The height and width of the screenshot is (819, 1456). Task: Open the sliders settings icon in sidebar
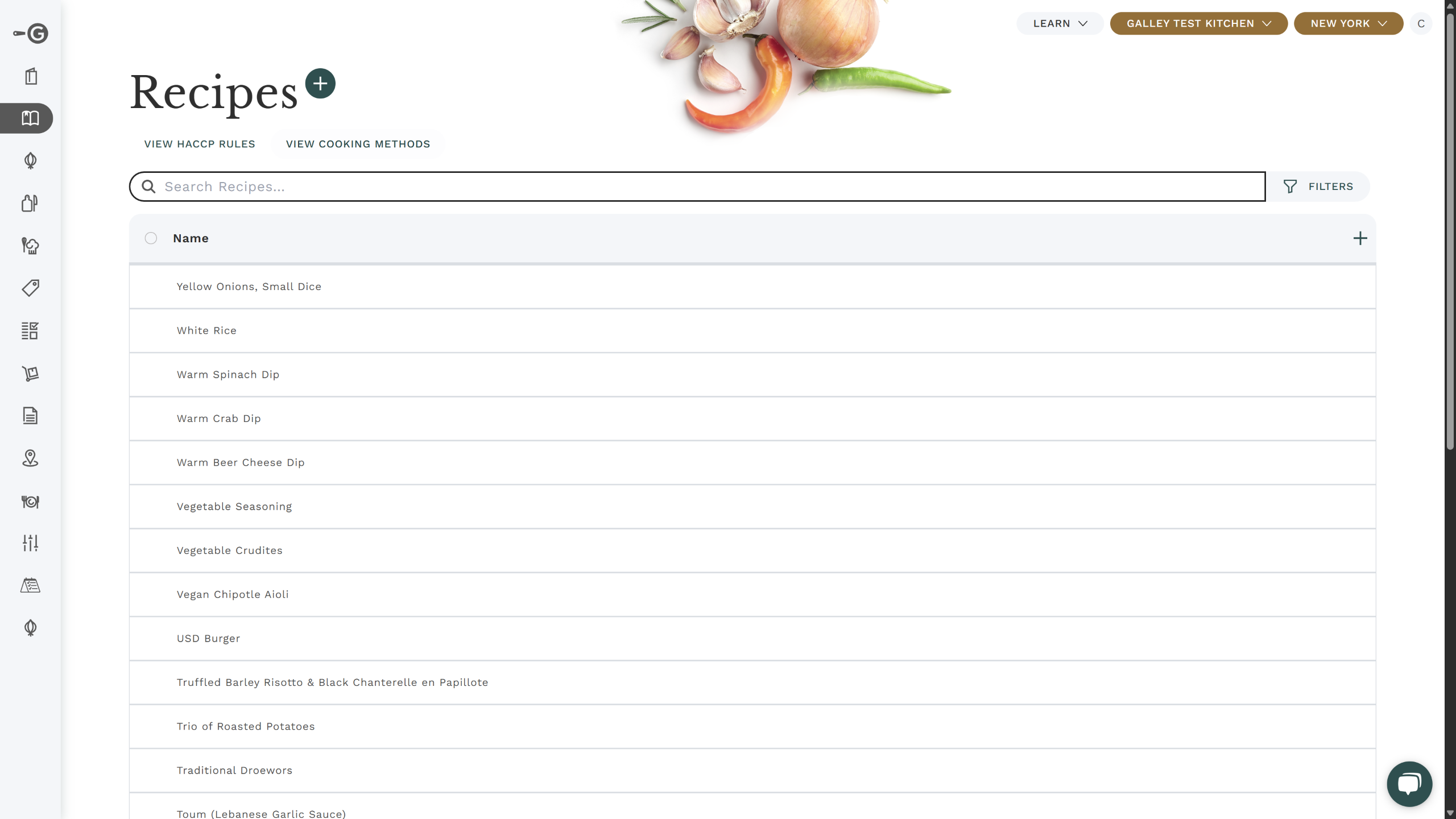[x=31, y=543]
